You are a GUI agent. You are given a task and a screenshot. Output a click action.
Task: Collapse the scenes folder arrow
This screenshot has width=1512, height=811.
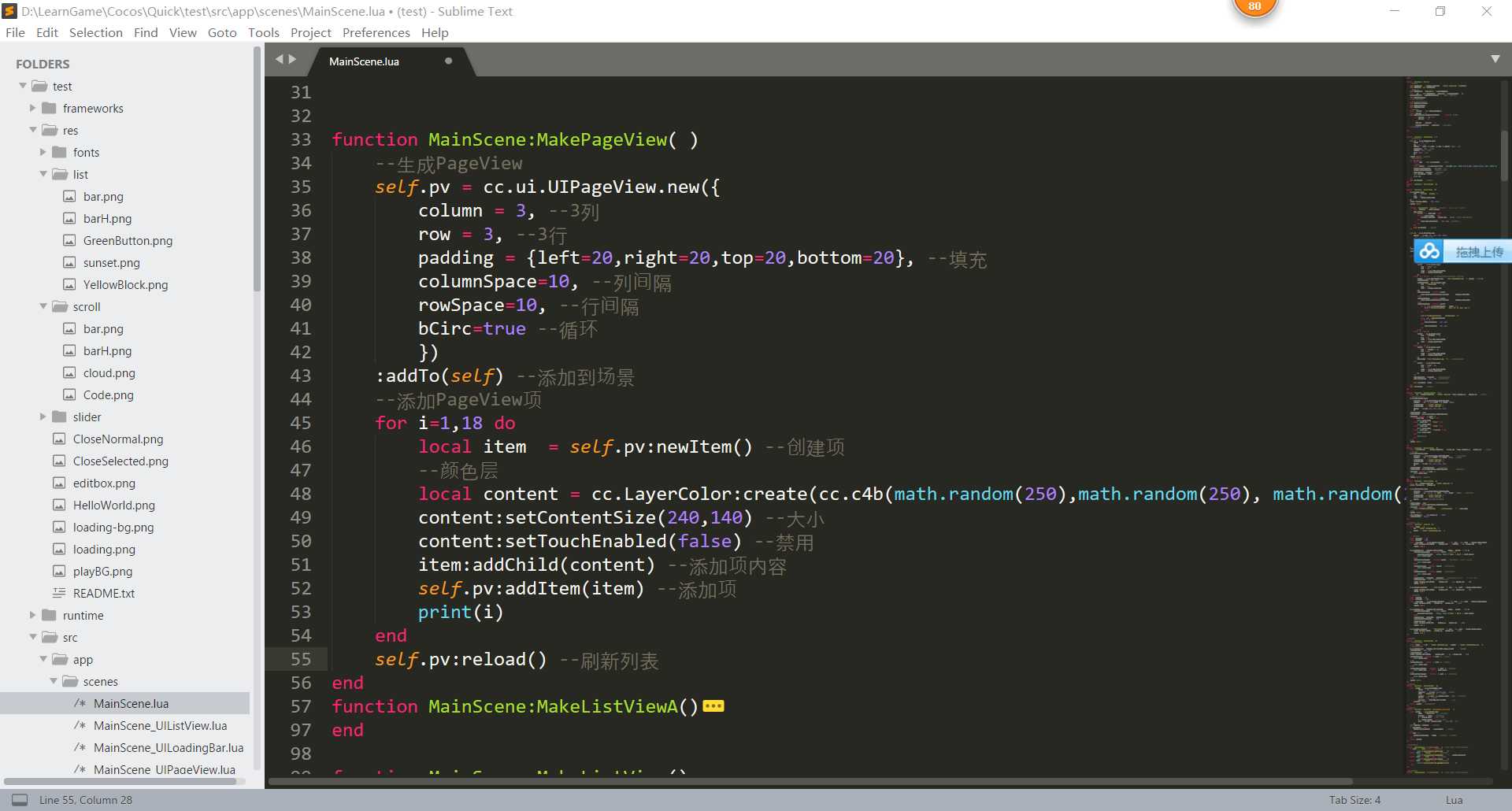coord(54,681)
